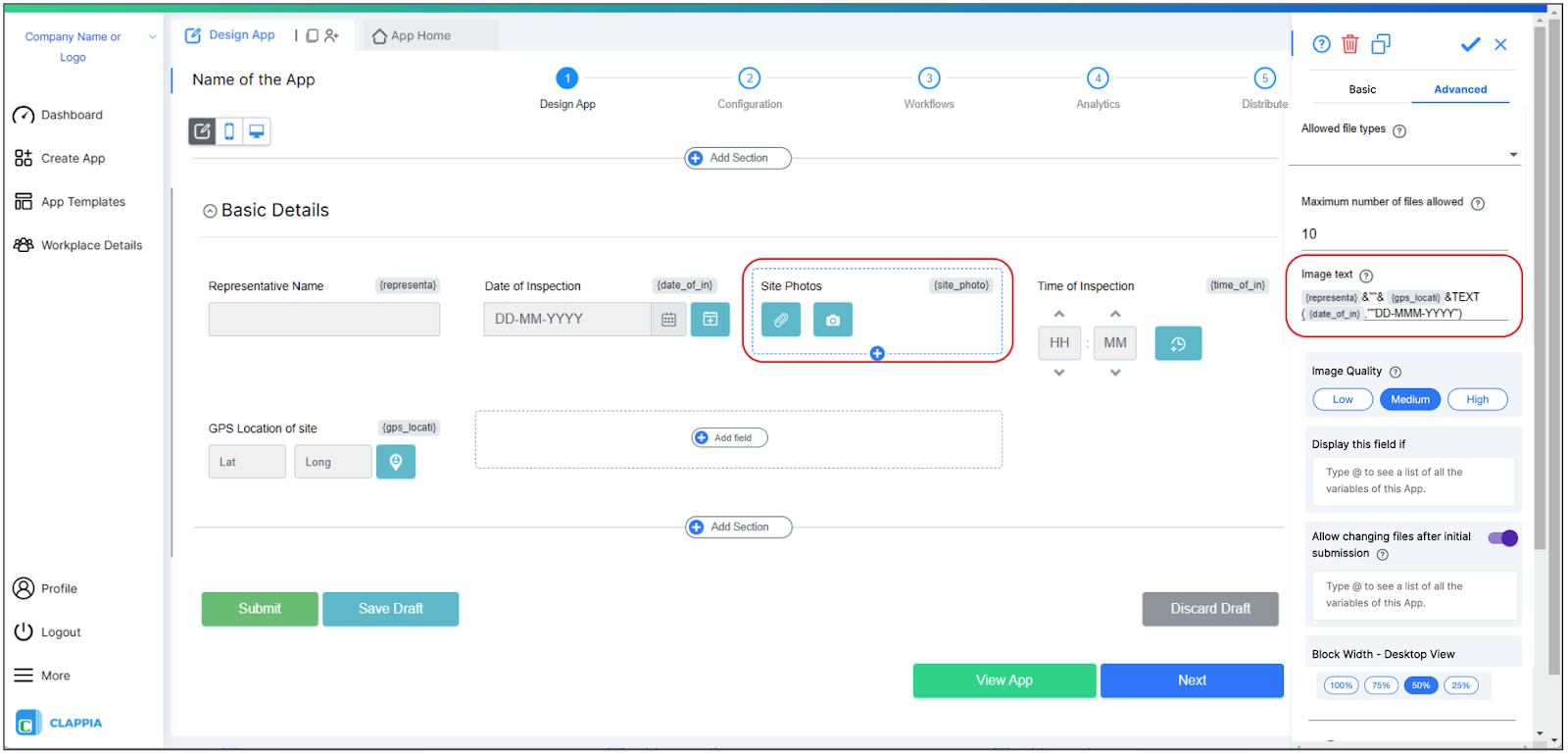
Task: Click the paperclip attach icon in Site Photos
Action: point(781,320)
